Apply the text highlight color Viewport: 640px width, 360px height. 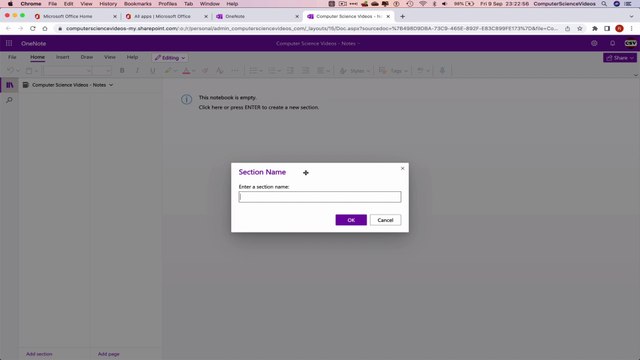[x=168, y=71]
